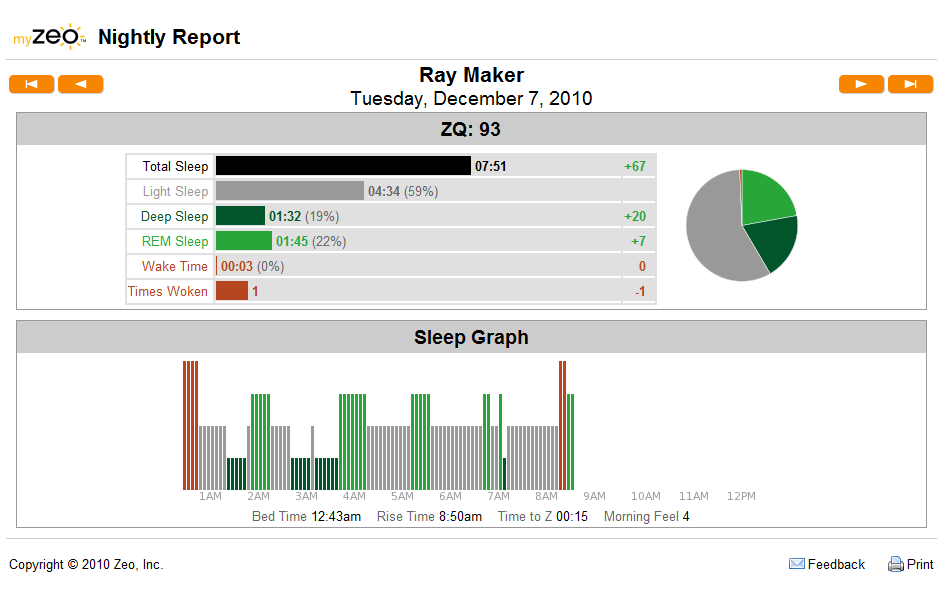Go to the next night's report
This screenshot has width=947, height=600.
tap(861, 84)
